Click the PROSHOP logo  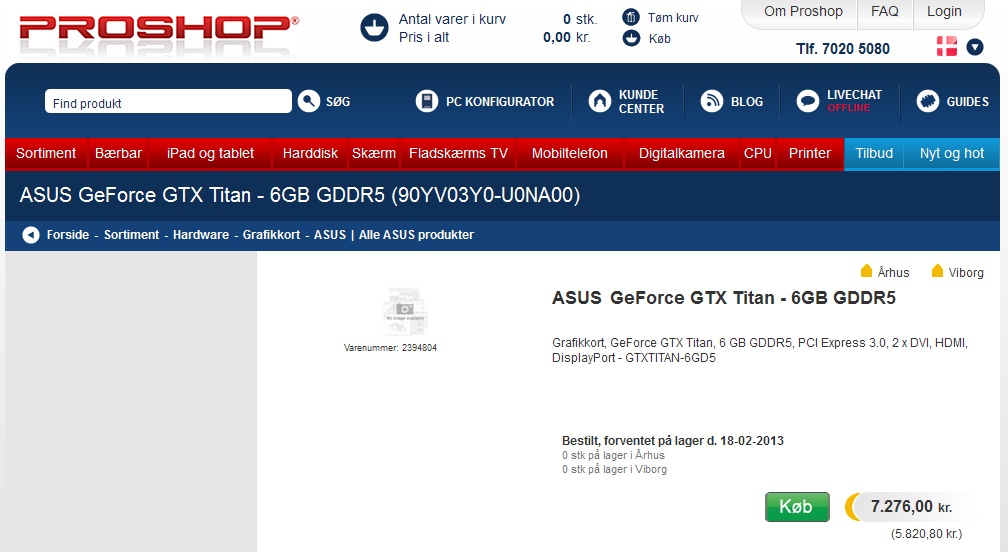pos(159,28)
